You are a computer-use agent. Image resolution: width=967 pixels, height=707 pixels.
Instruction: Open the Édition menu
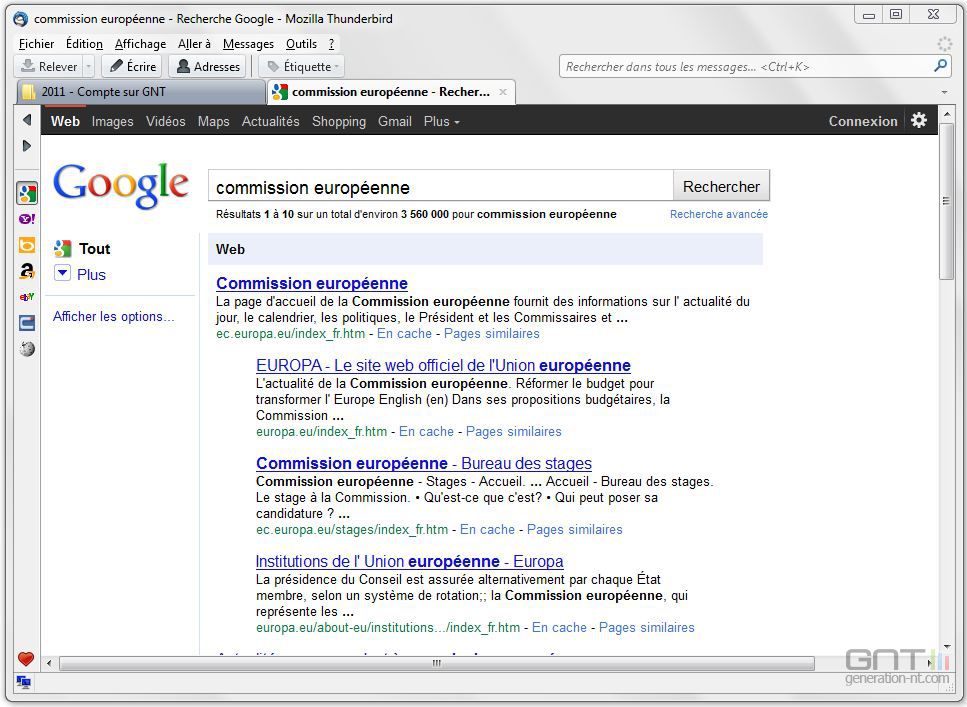coord(84,44)
